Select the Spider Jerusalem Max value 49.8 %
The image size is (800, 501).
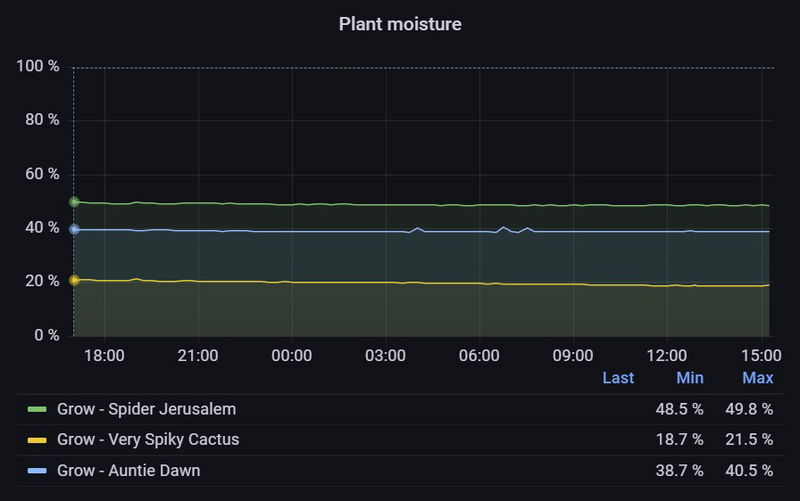pyautogui.click(x=749, y=410)
